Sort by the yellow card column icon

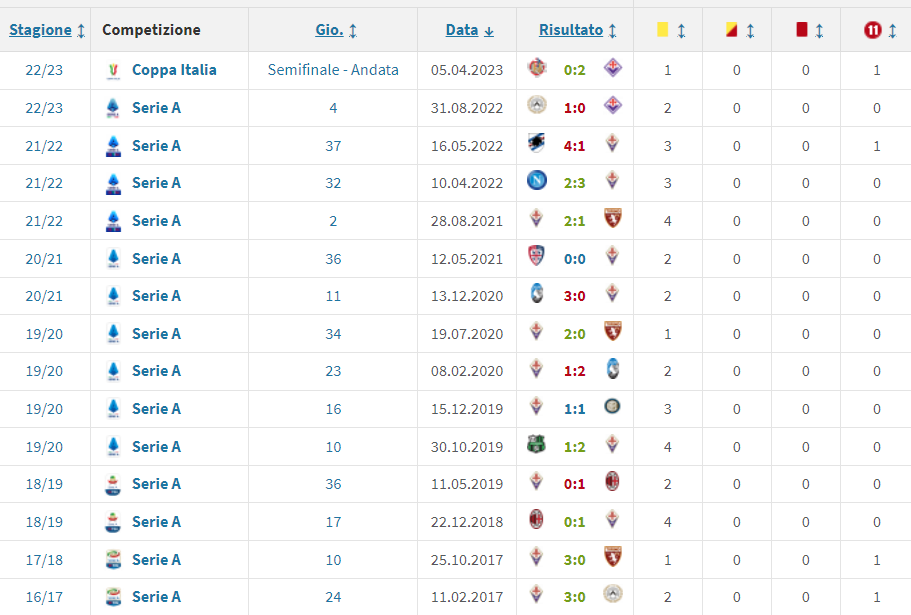click(x=662, y=30)
